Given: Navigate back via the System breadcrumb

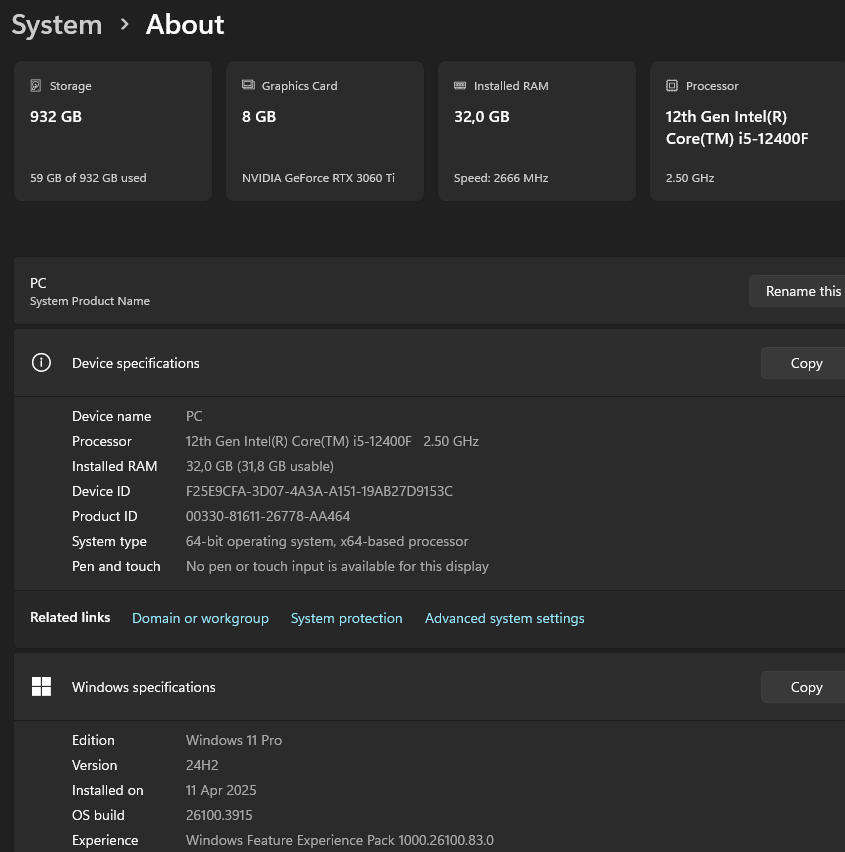Looking at the screenshot, I should [56, 25].
